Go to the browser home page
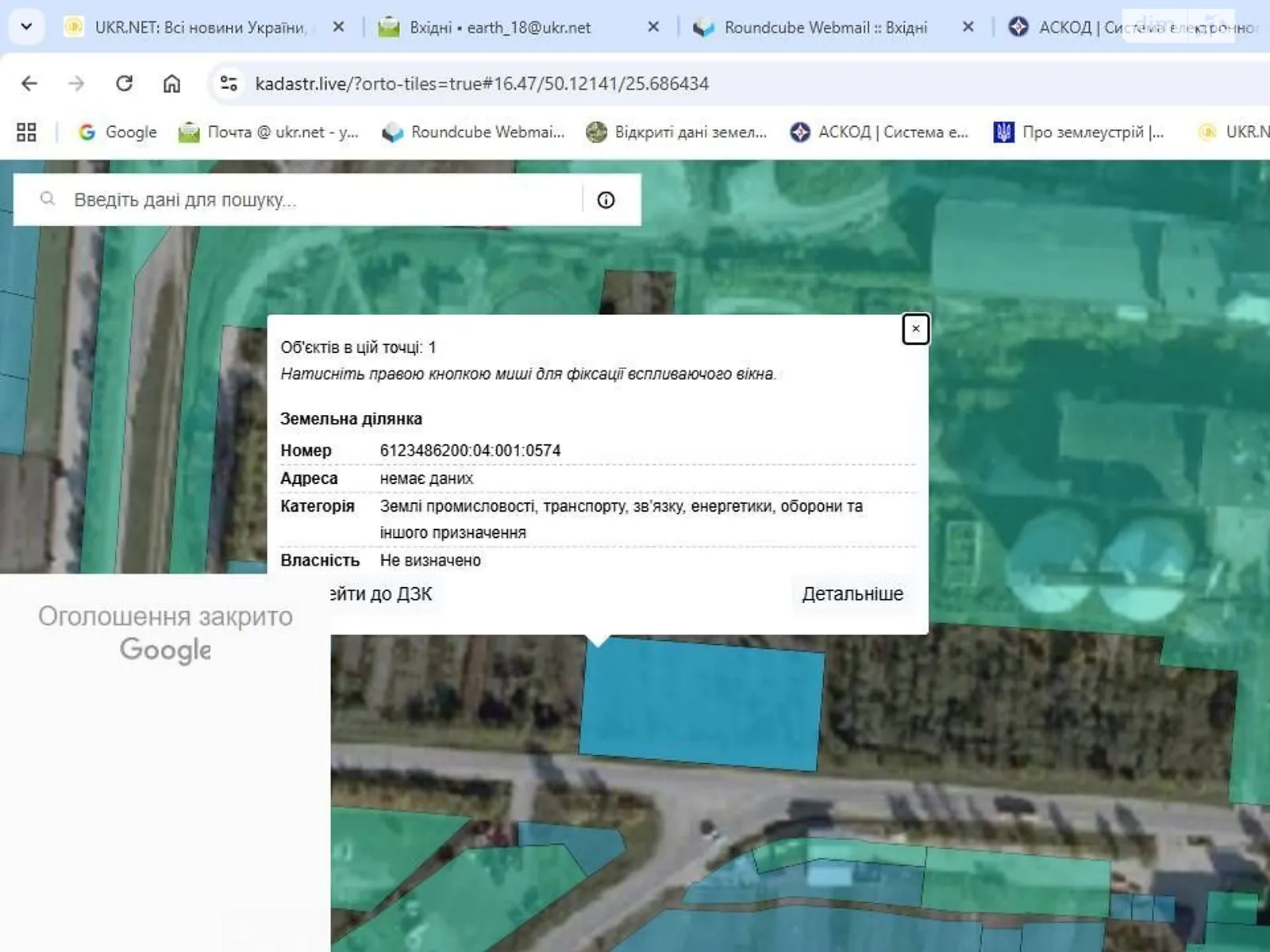1270x952 pixels. 171,83
